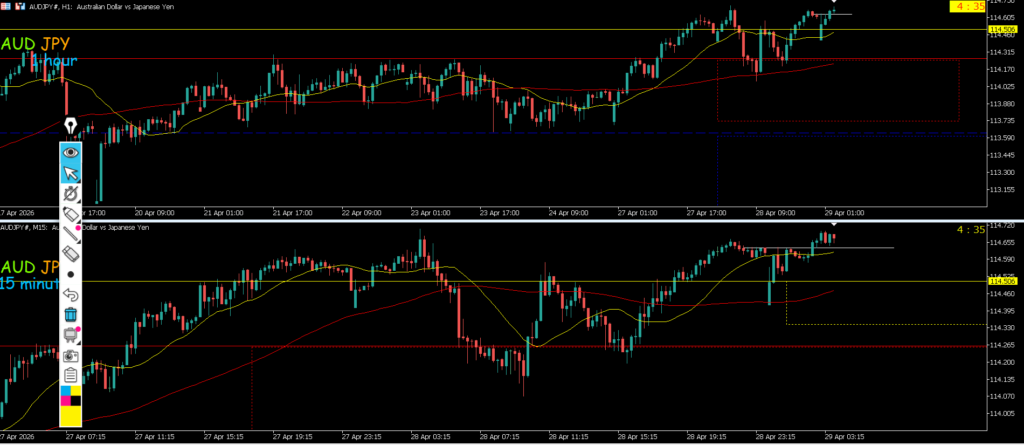The image size is (1024, 445).
Task: Click the 113.590 price on H1 scale
Action: (x=1002, y=138)
